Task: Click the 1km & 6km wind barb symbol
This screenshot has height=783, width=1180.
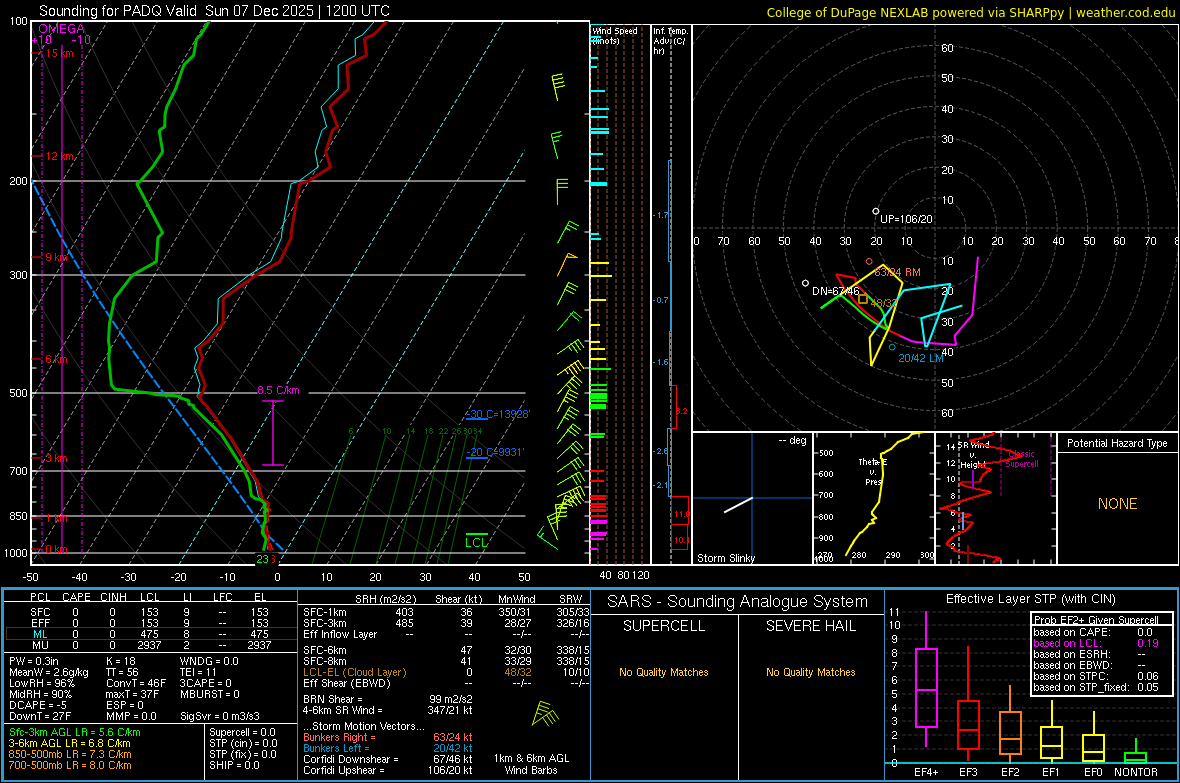Action: 545,714
